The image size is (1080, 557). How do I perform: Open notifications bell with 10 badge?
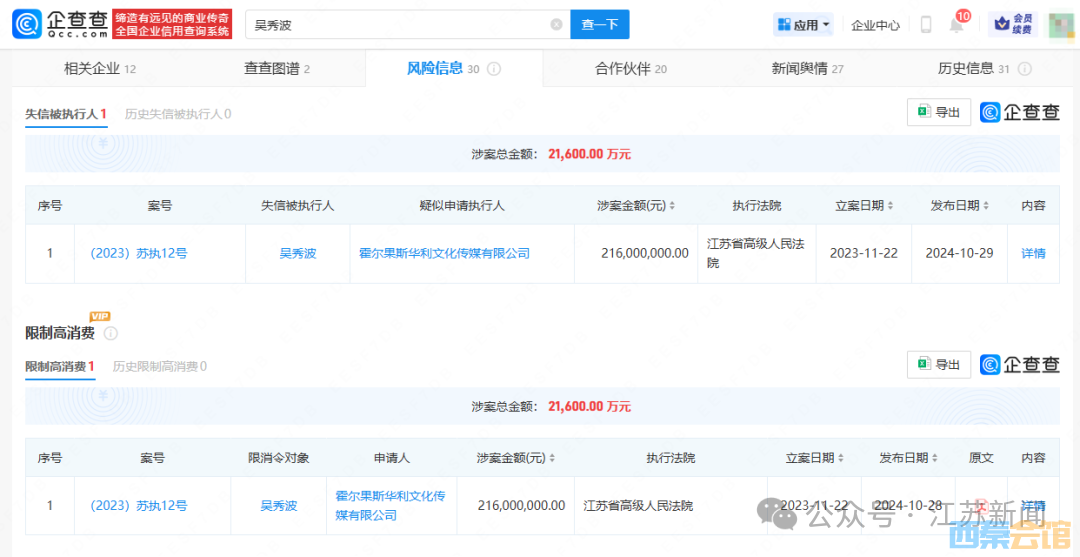[x=956, y=25]
